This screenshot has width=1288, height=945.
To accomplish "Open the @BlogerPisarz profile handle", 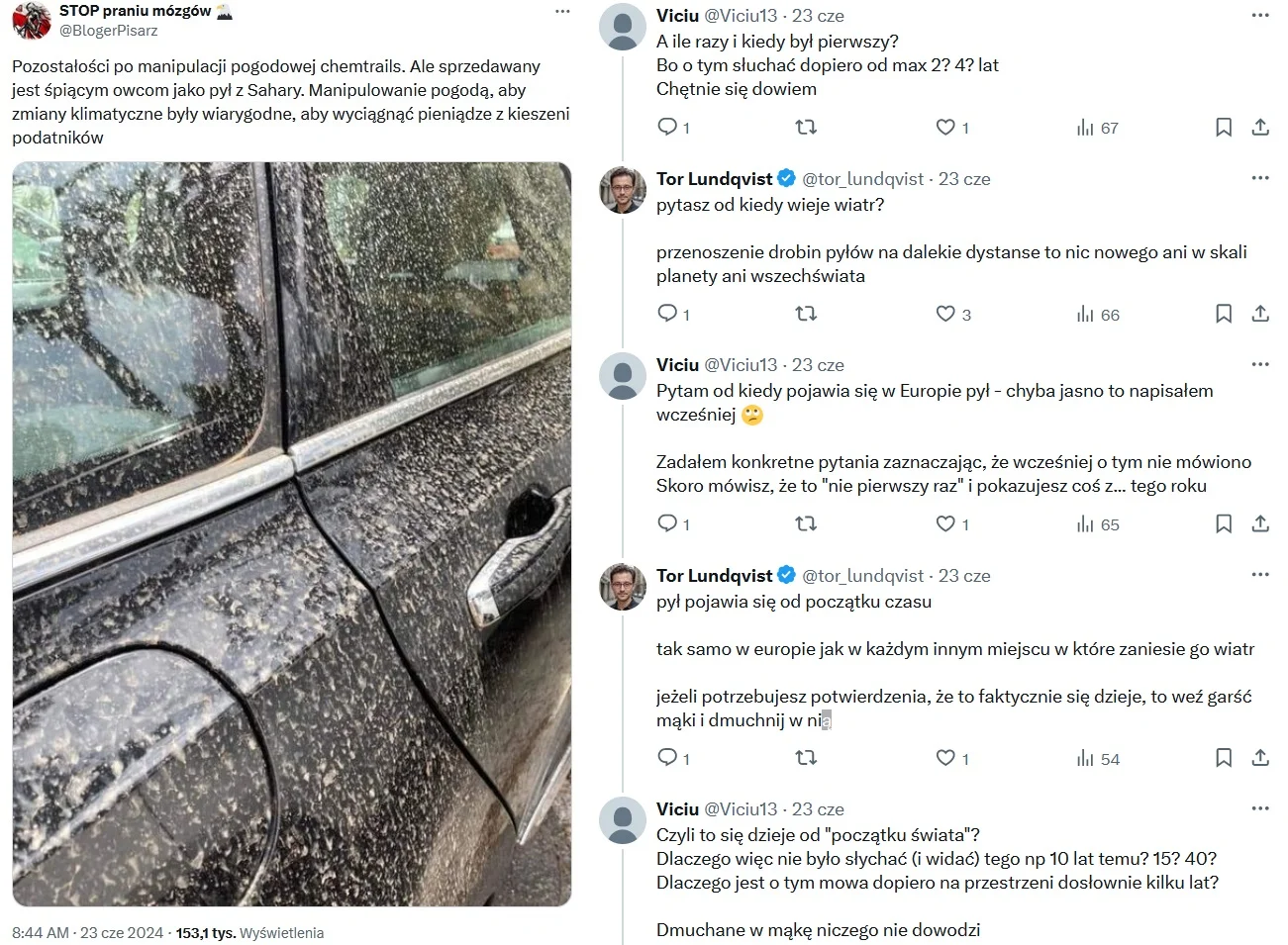I will point(108,31).
